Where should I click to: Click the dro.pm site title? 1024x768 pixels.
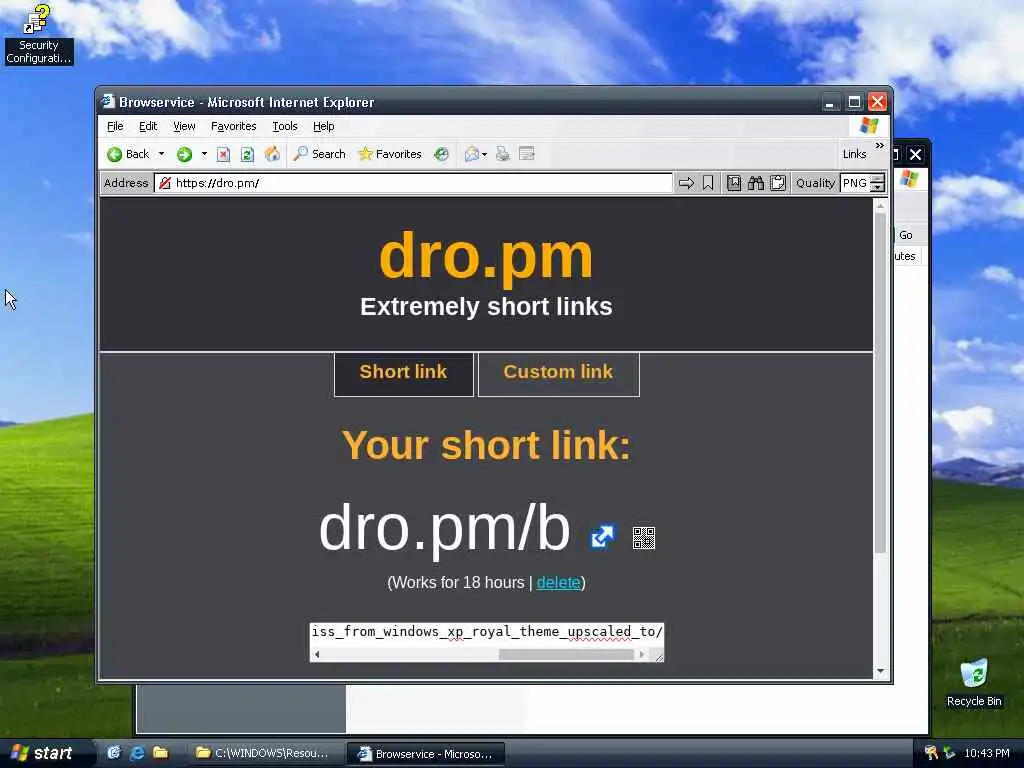(487, 257)
